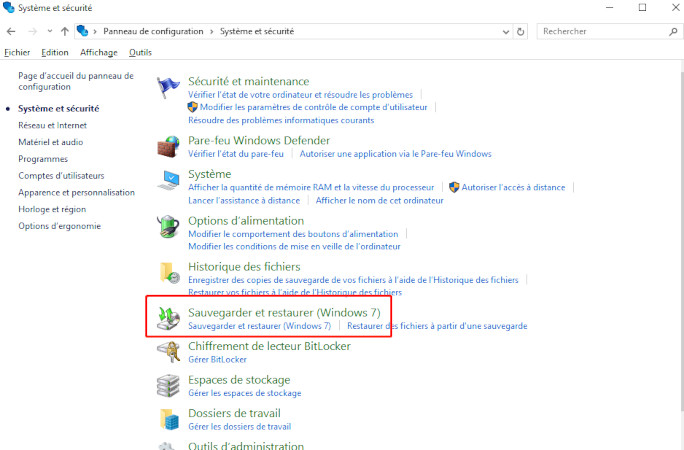Click Gérer les espaces de stockage

point(245,393)
